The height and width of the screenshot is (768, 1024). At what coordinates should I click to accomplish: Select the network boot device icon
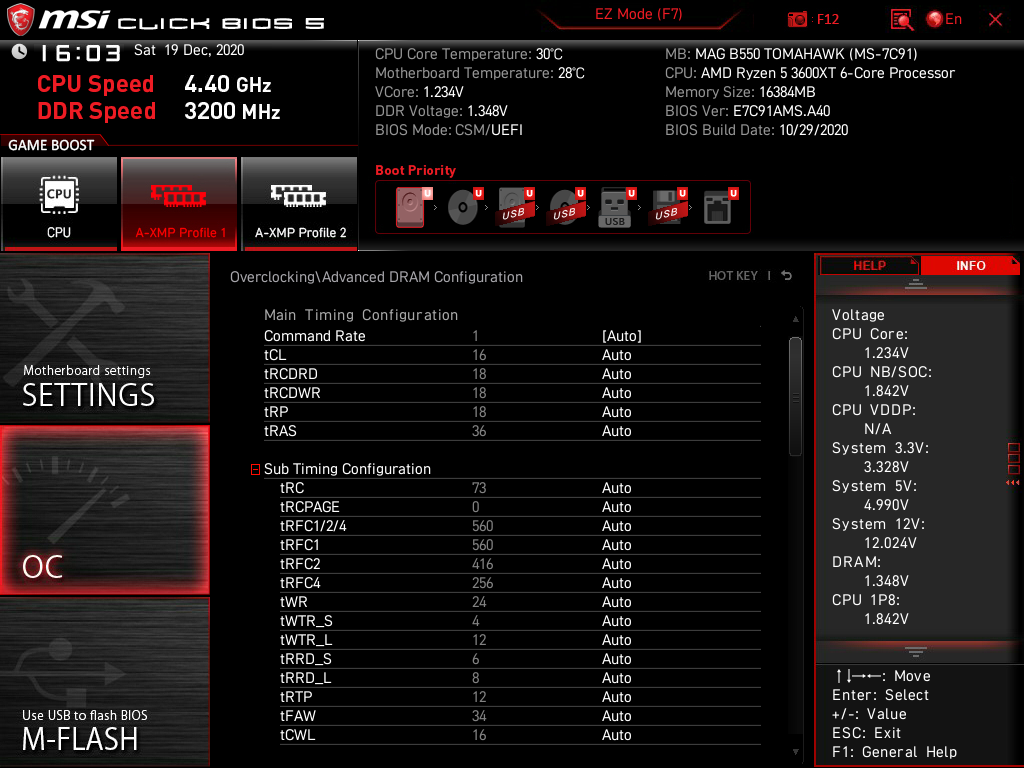tap(719, 207)
